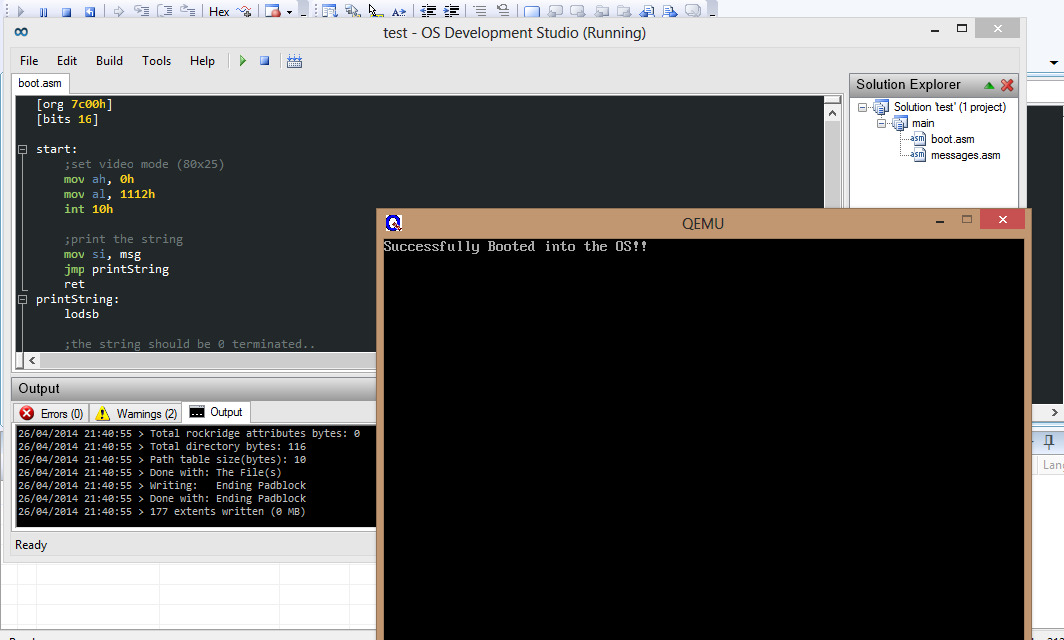Close the Solution Explorer panel with the red X

click(x=1007, y=85)
